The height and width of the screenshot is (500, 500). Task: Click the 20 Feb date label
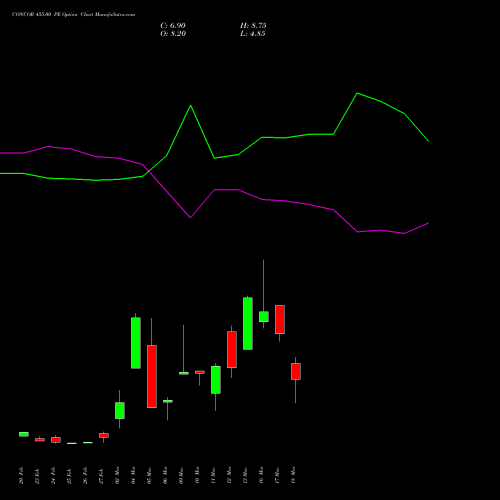(21, 475)
